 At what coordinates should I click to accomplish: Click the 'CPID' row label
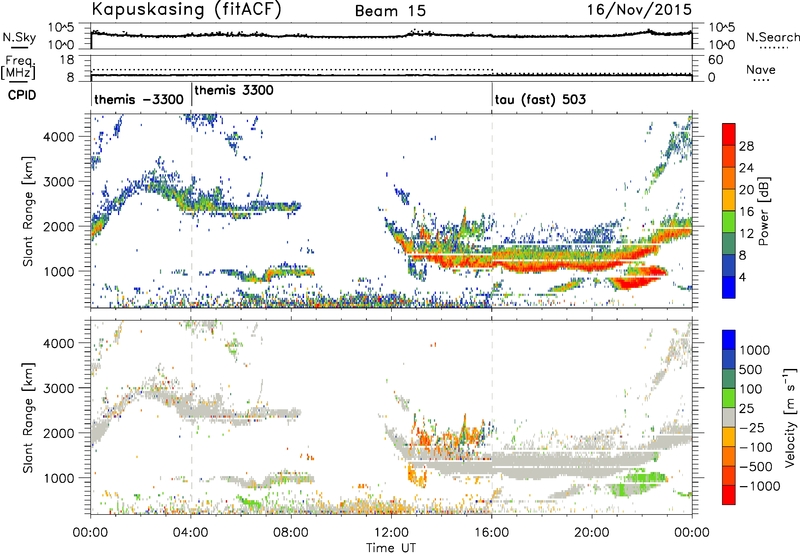[22, 95]
